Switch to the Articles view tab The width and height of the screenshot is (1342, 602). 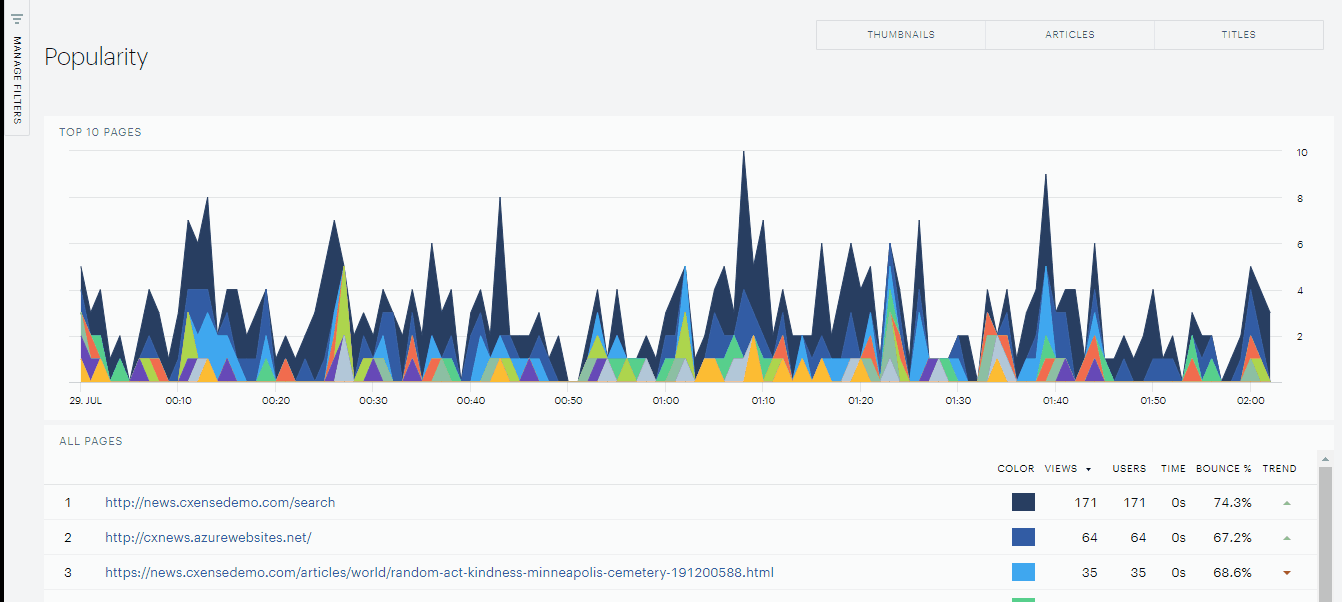pyautogui.click(x=1070, y=35)
